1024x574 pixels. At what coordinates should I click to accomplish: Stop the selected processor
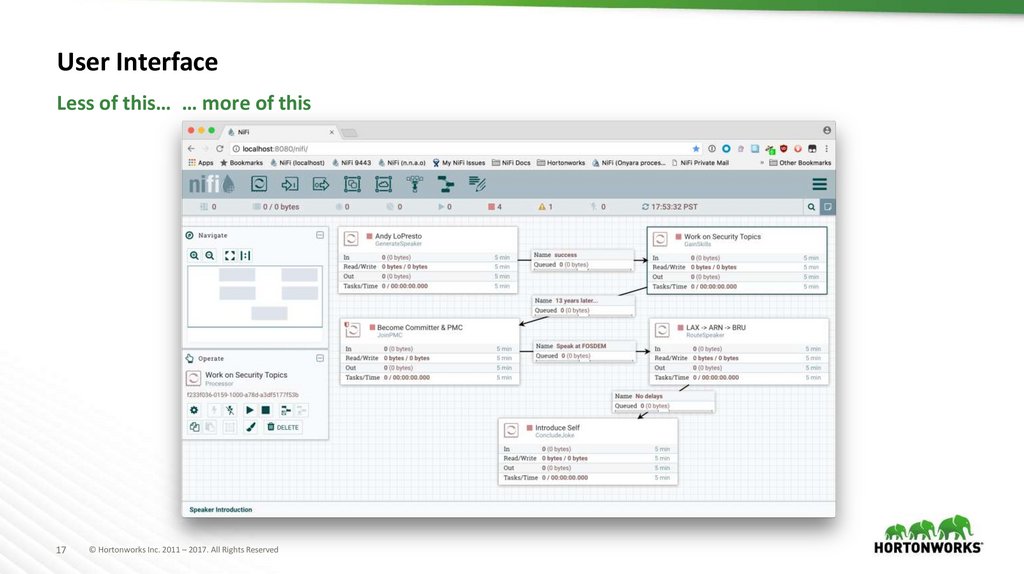coord(266,410)
